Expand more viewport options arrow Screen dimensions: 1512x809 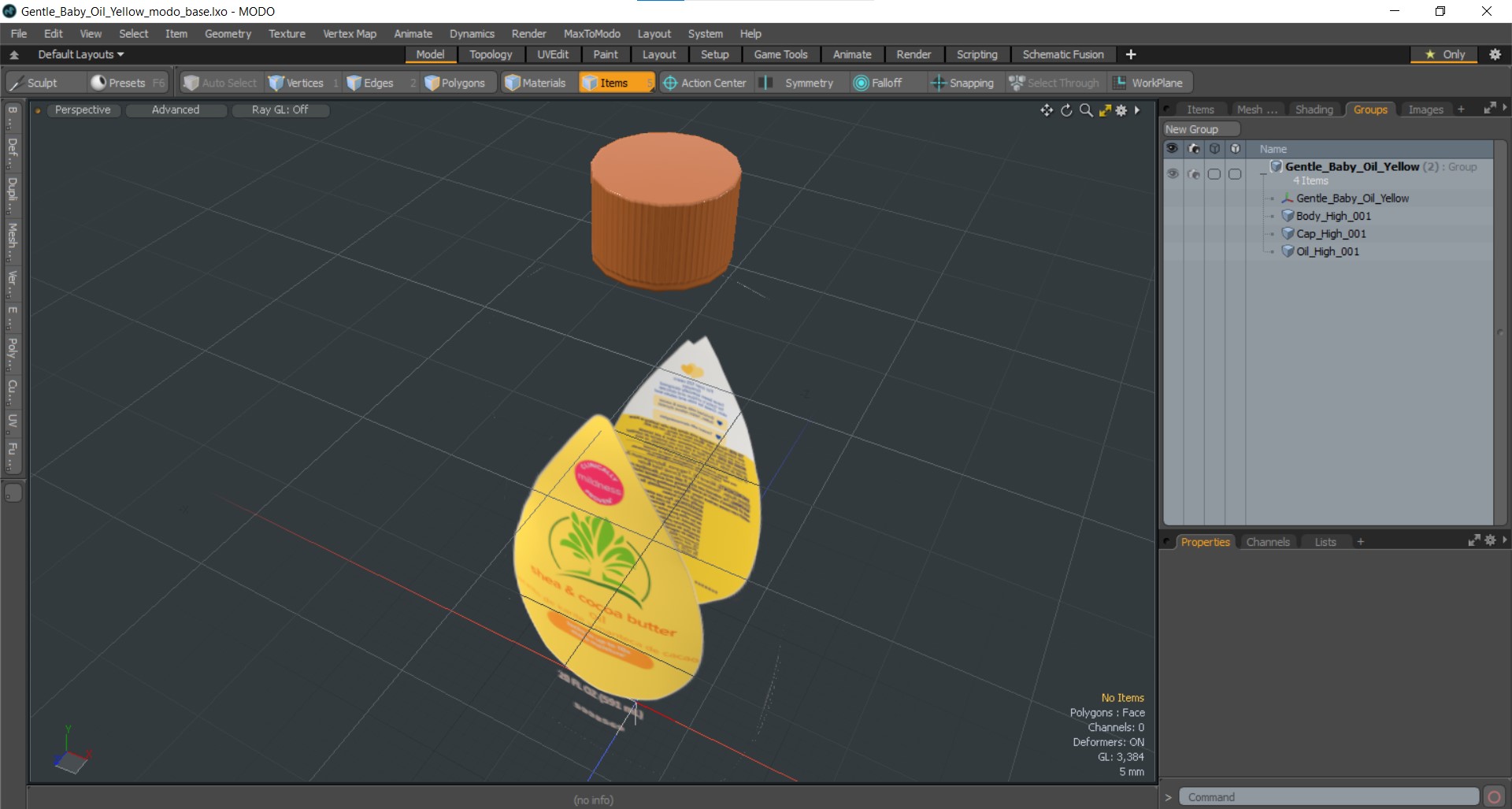1137,110
